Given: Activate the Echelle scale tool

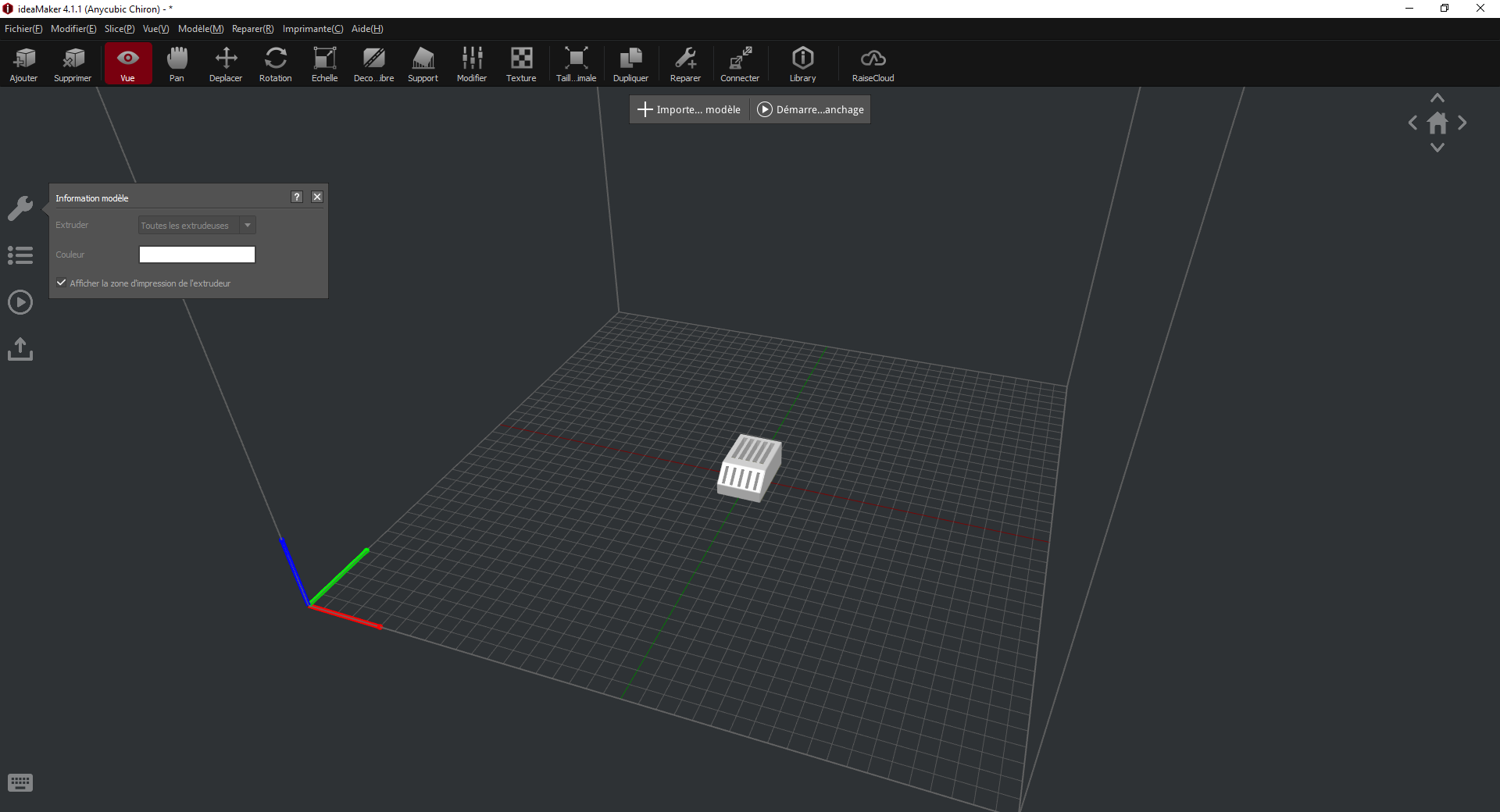Looking at the screenshot, I should pyautogui.click(x=324, y=64).
